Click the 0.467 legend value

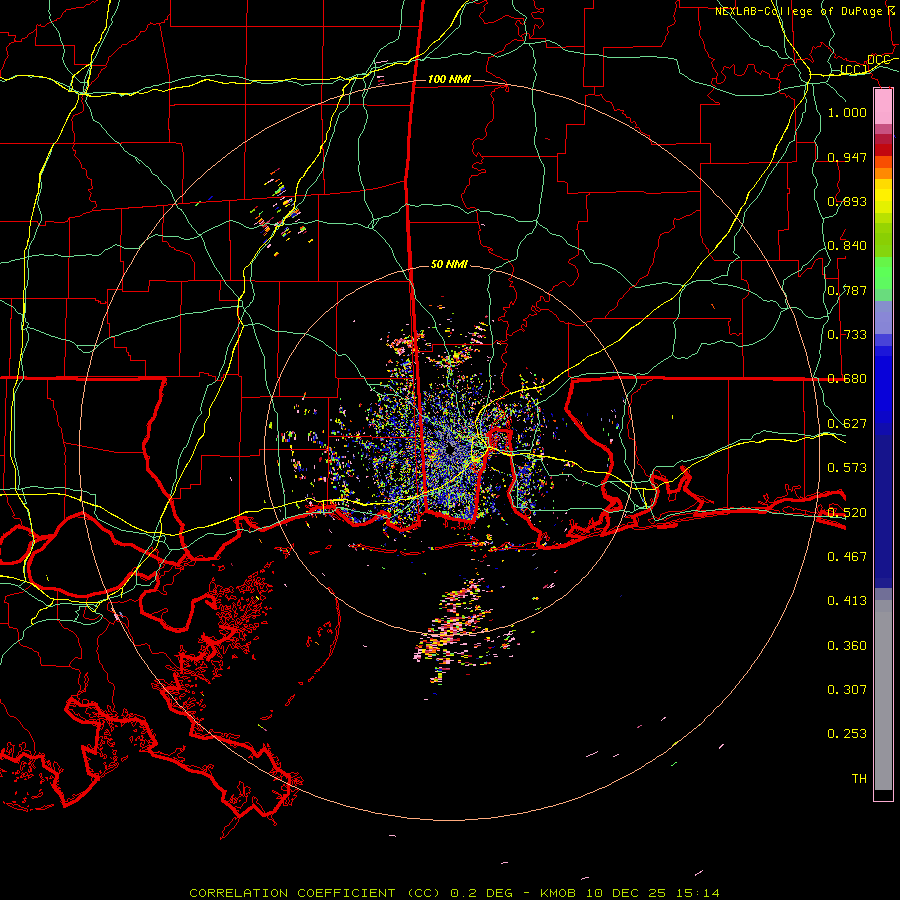click(847, 557)
